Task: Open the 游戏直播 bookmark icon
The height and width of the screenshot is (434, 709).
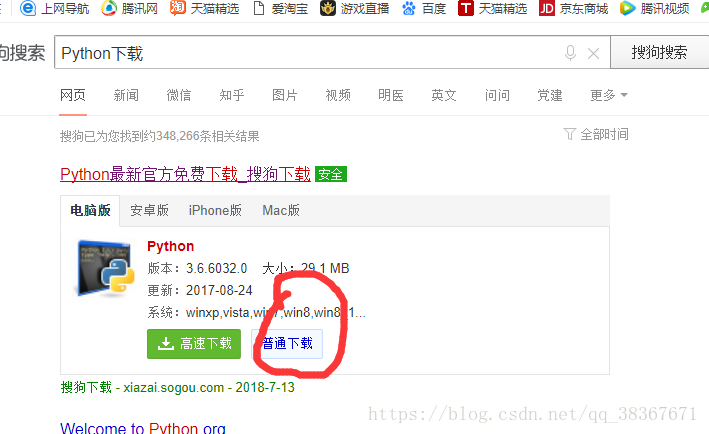Action: point(328,8)
